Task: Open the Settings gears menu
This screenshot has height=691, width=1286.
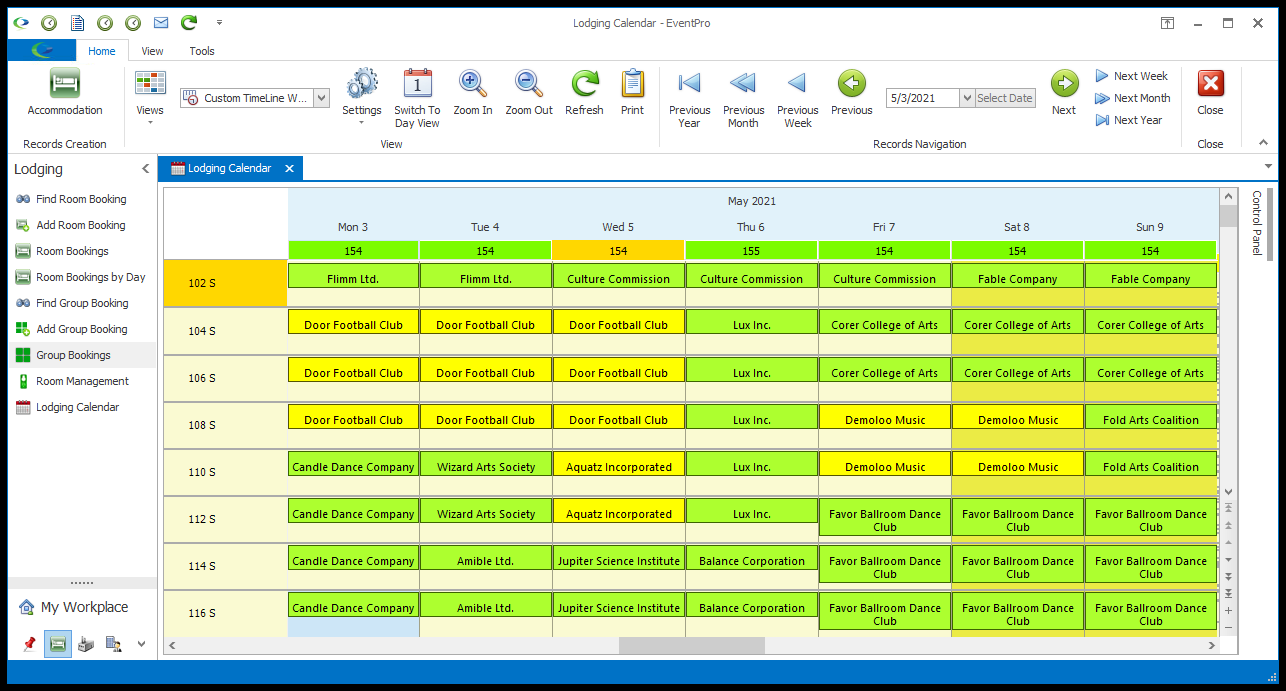Action: (361, 98)
